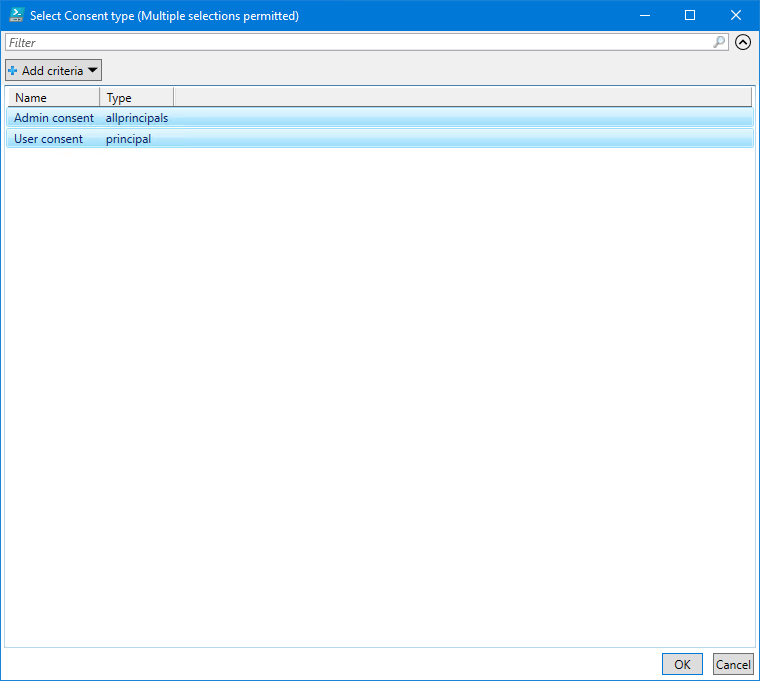Click the PowerShell icon in the title bar
The width and height of the screenshot is (760, 681).
[16, 15]
